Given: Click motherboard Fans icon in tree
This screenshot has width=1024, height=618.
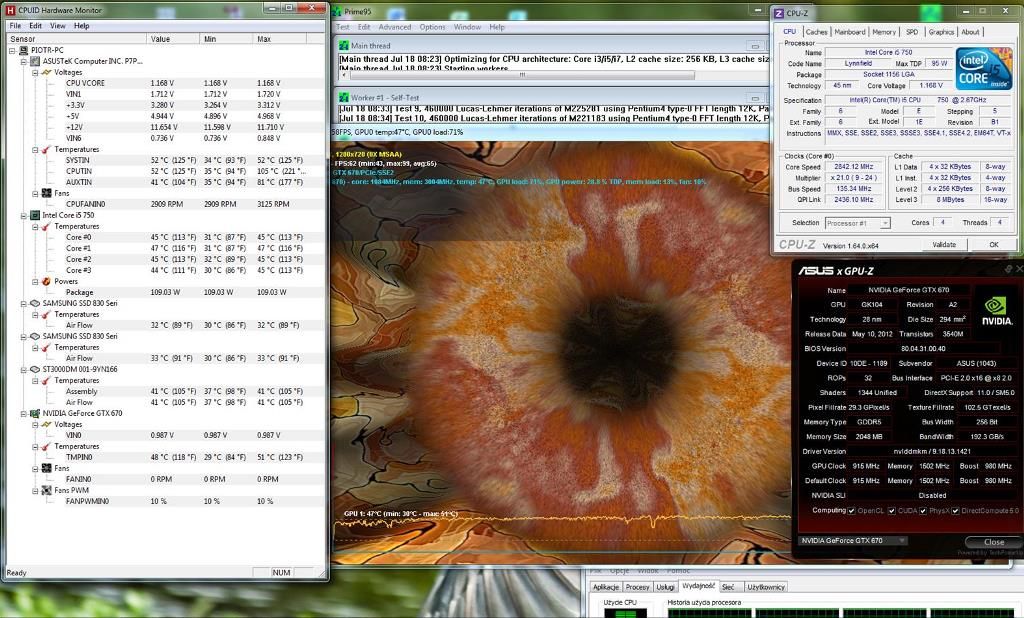Looking at the screenshot, I should point(46,193).
